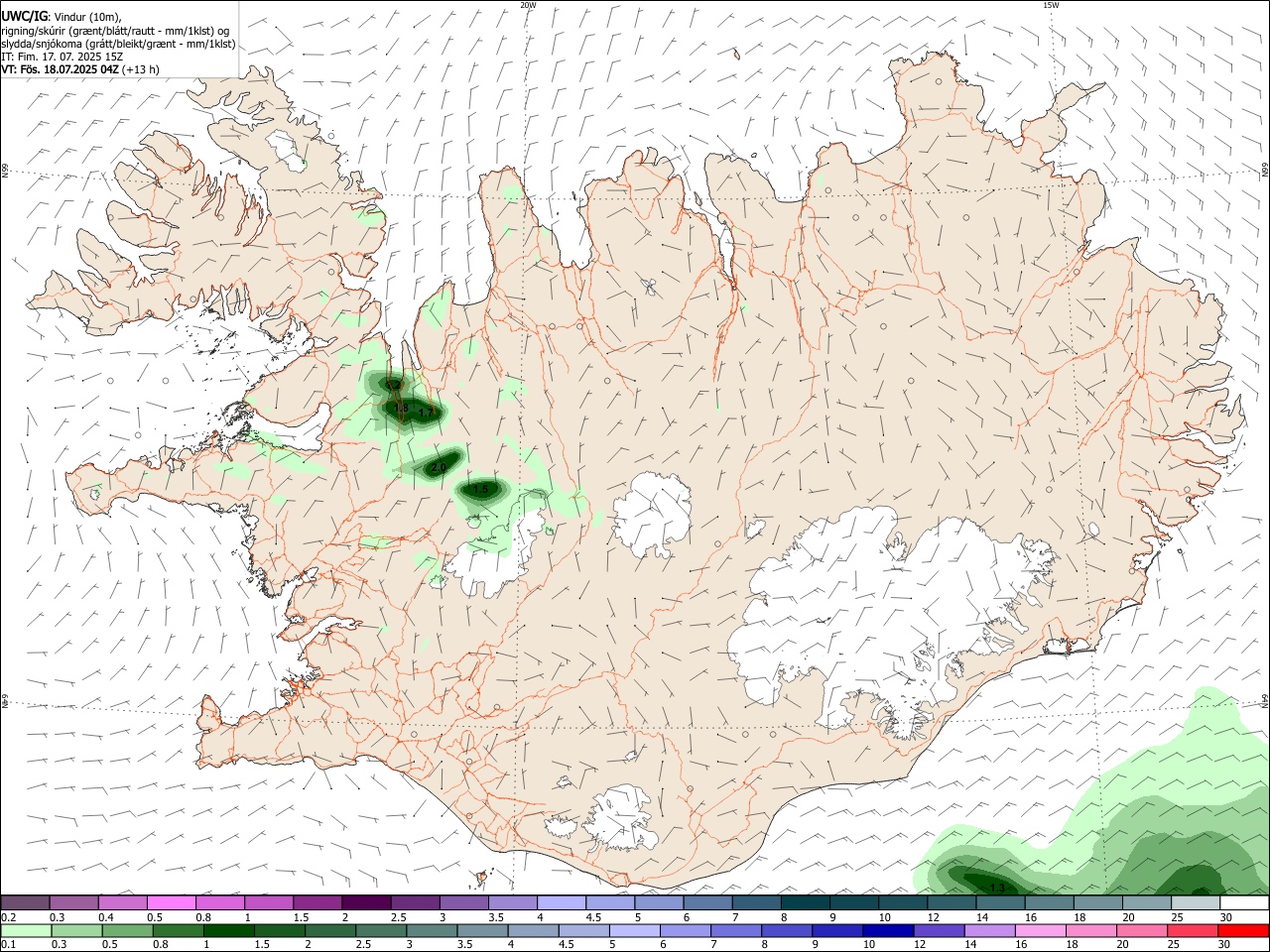1270x952 pixels.
Task: Click the bright red lower legend swatch at 30
Action: tap(1244, 930)
